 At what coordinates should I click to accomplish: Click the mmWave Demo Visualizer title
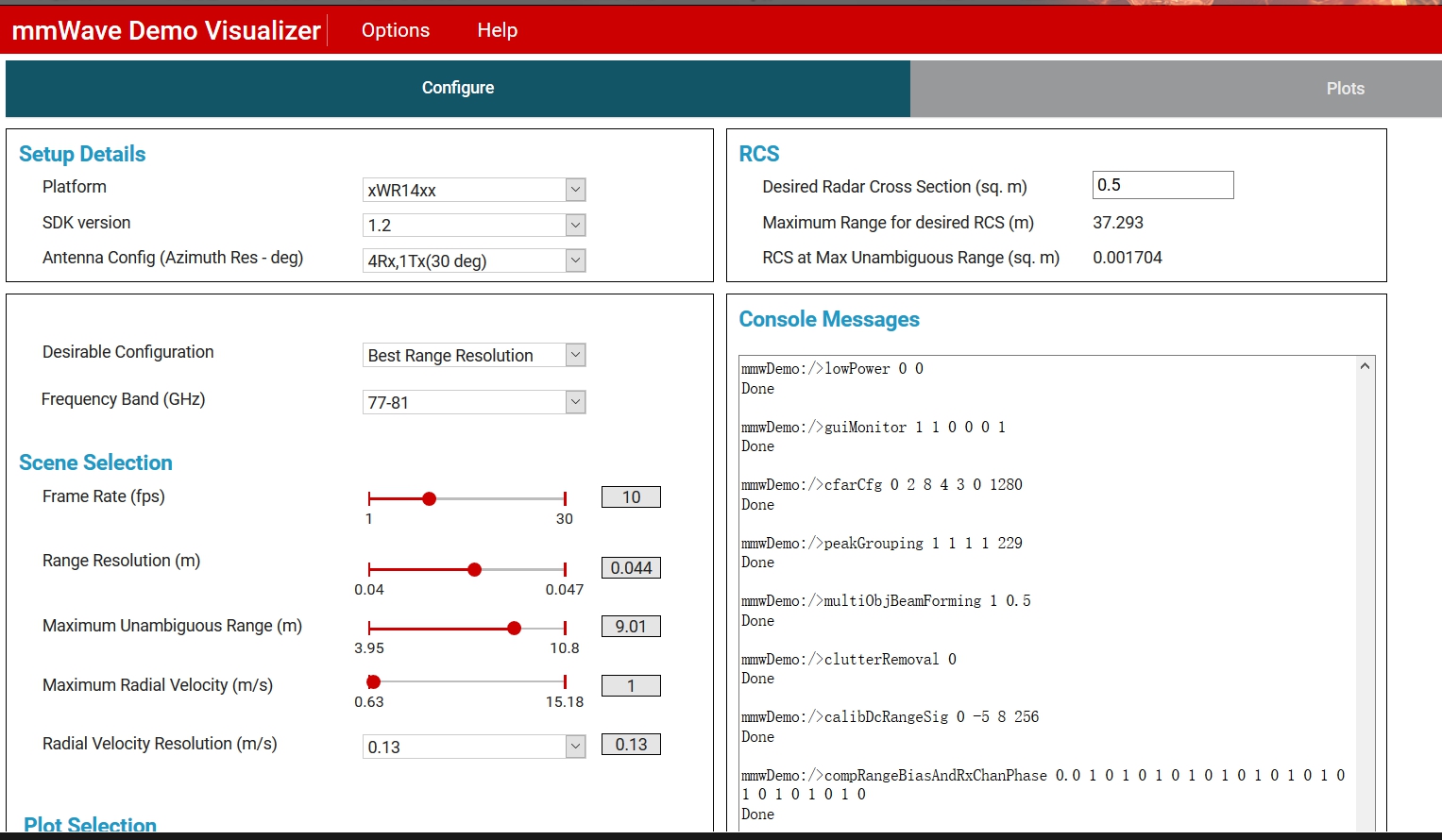click(x=164, y=29)
